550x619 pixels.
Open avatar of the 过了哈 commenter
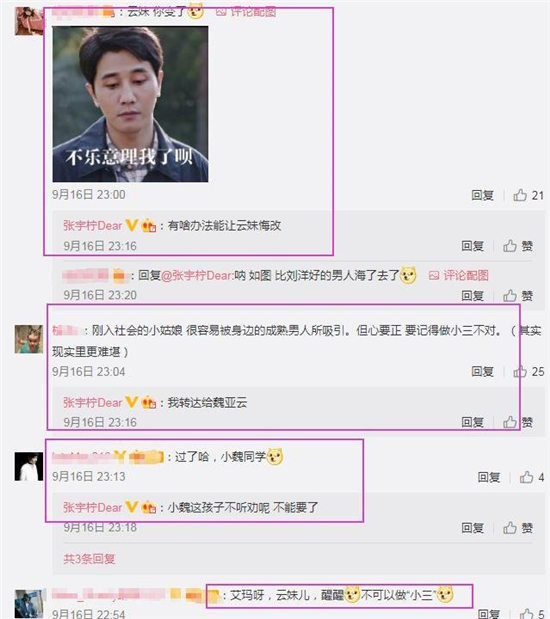coord(29,467)
